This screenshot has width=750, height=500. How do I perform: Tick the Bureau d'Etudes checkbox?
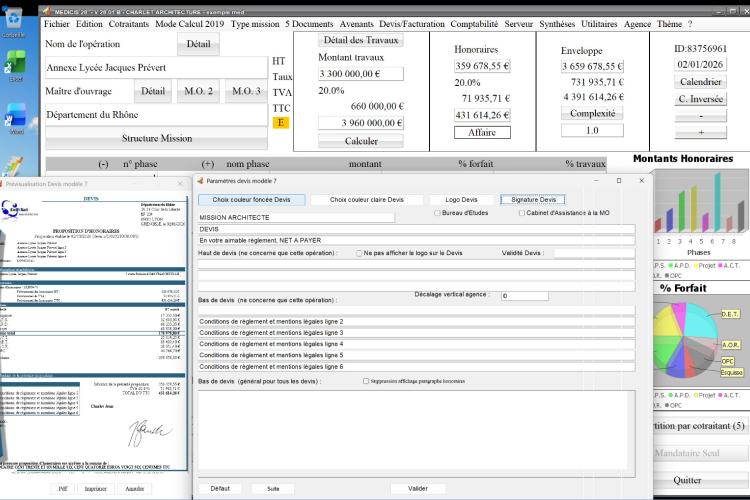coord(437,213)
